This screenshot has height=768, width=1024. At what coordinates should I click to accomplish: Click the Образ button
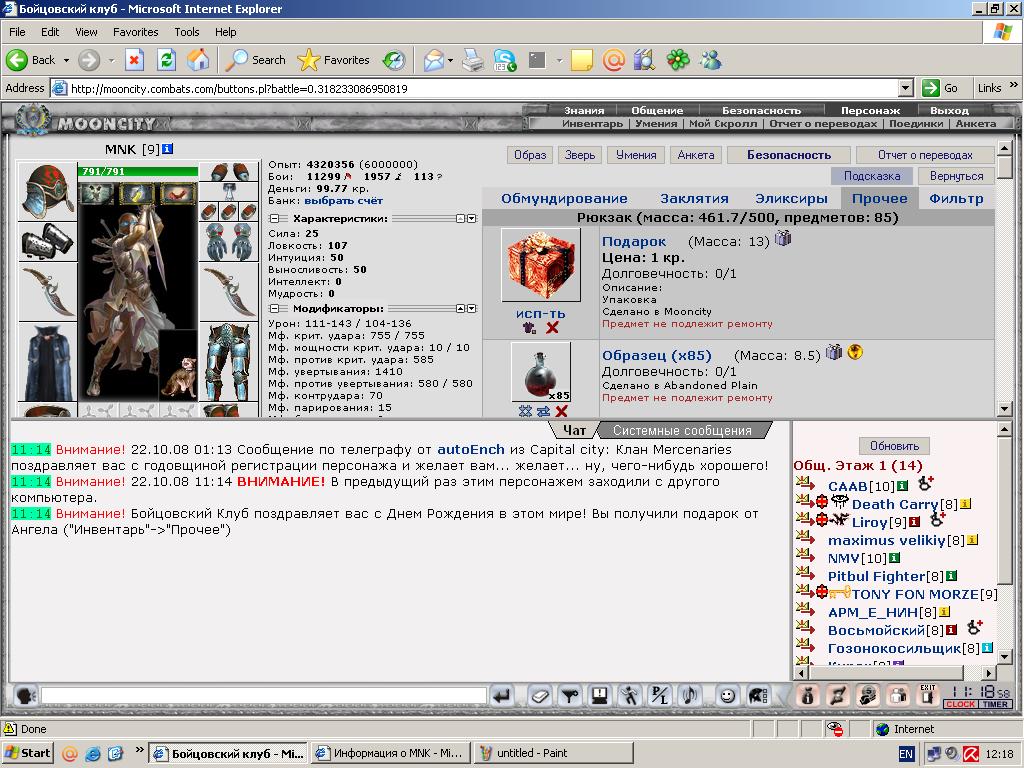(530, 155)
